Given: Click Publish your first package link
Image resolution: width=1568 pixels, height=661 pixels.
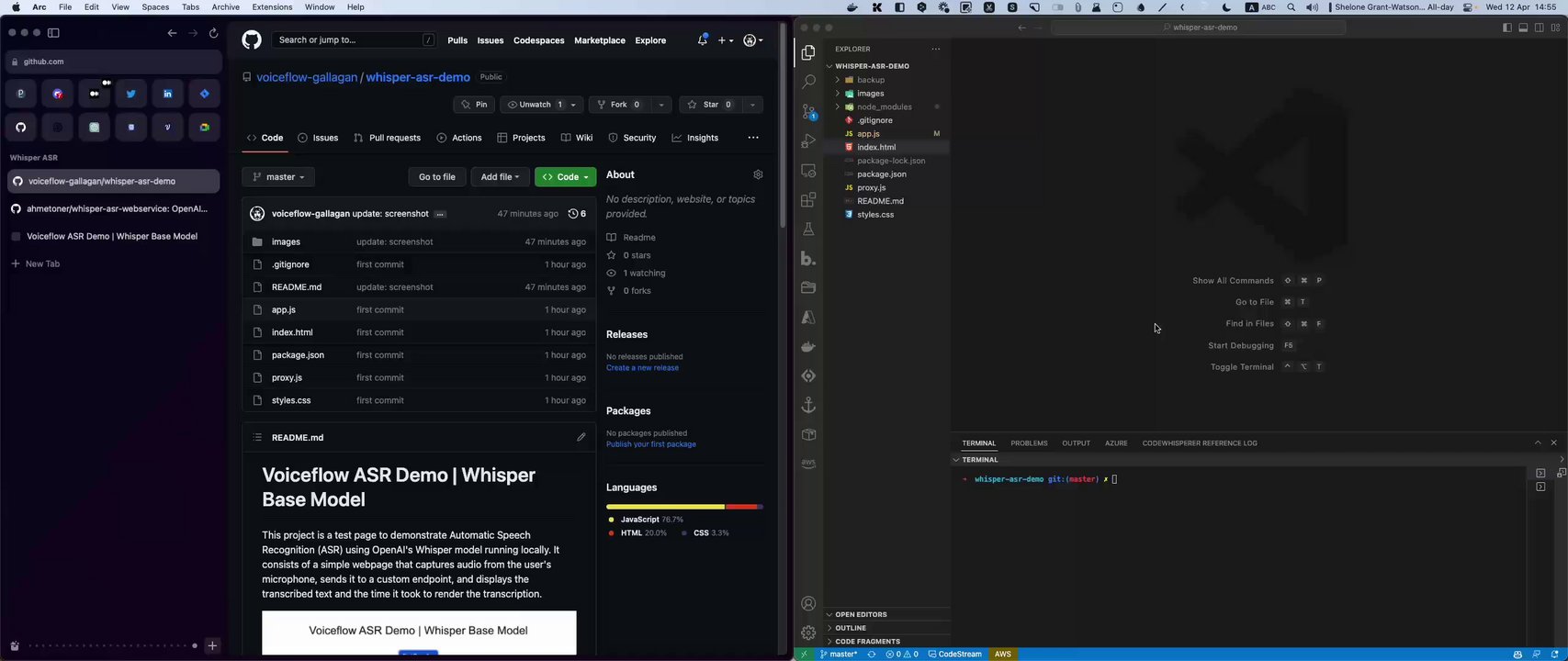Looking at the screenshot, I should pos(651,444).
